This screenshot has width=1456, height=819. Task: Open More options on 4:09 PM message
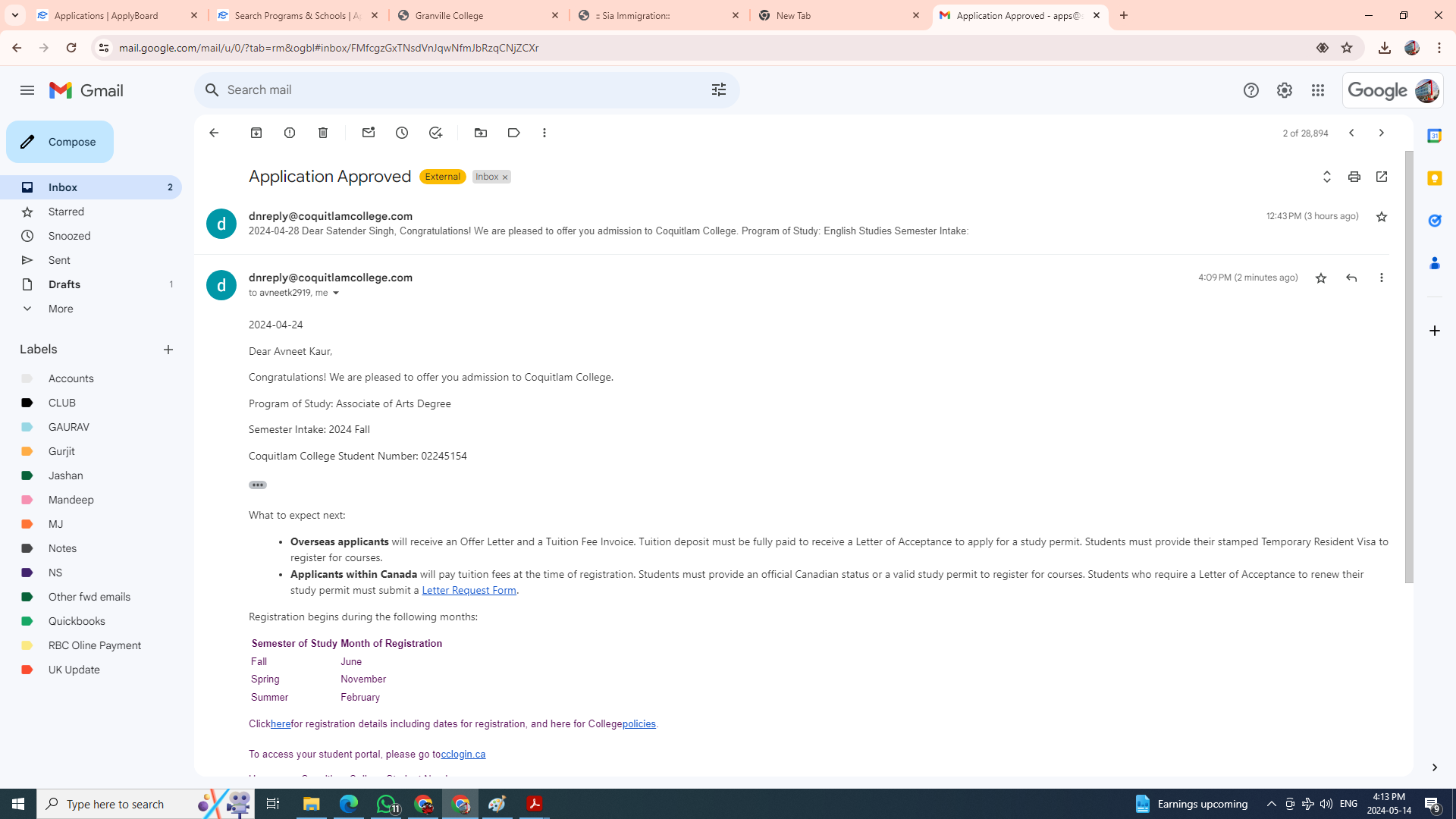[x=1382, y=278]
